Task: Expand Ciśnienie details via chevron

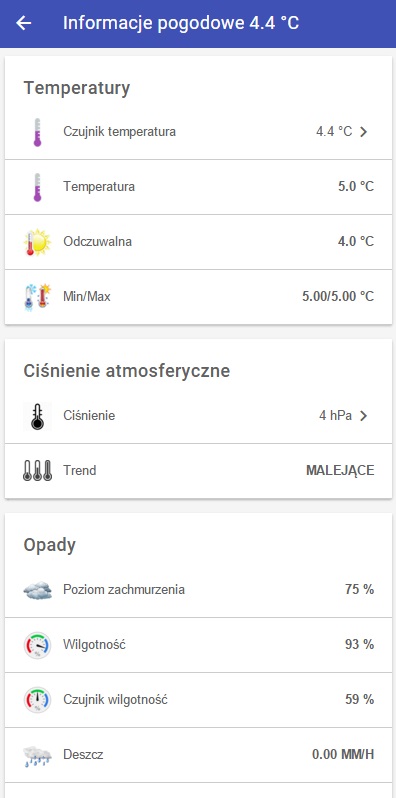Action: [x=363, y=416]
